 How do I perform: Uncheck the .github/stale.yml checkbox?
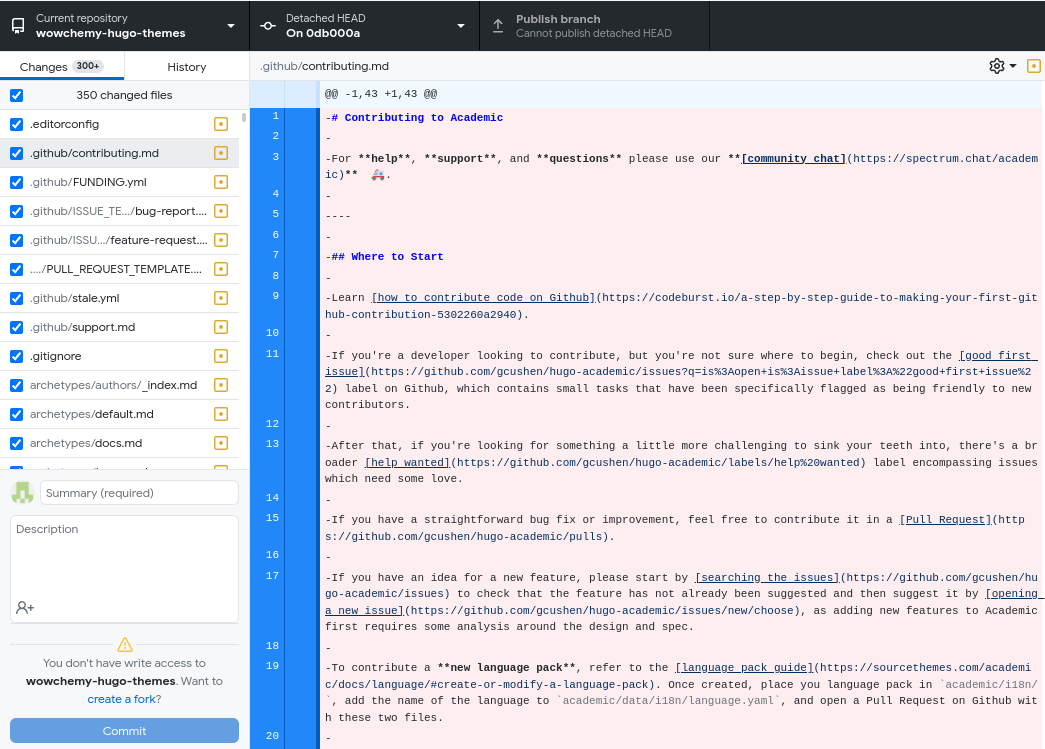(17, 298)
